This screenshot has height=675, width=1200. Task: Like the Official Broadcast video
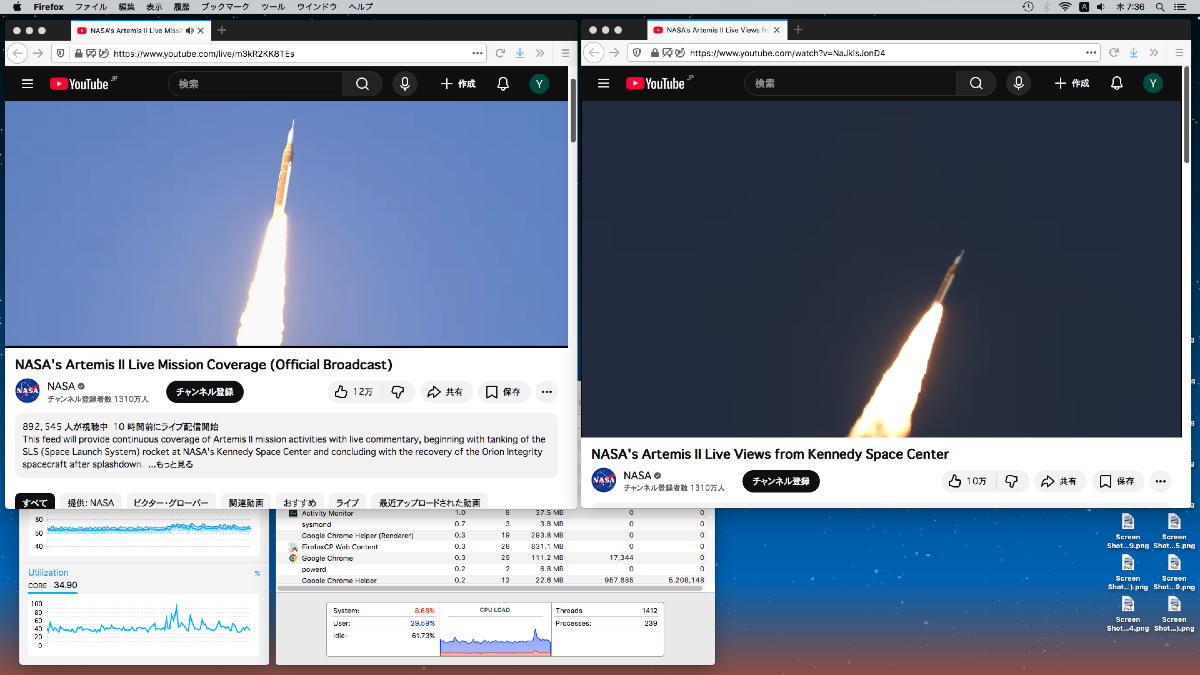coord(353,392)
